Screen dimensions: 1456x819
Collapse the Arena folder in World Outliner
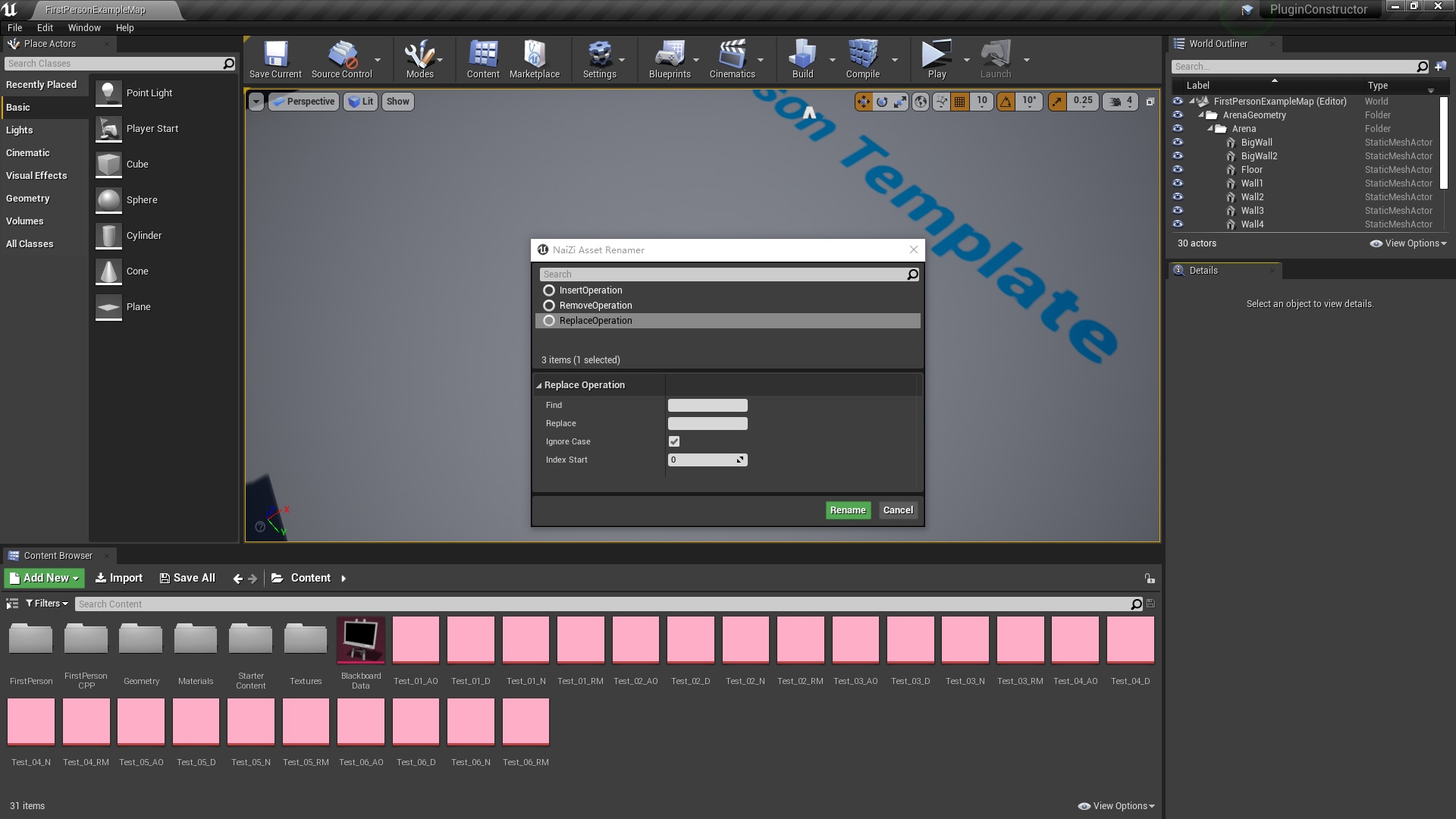(1211, 128)
